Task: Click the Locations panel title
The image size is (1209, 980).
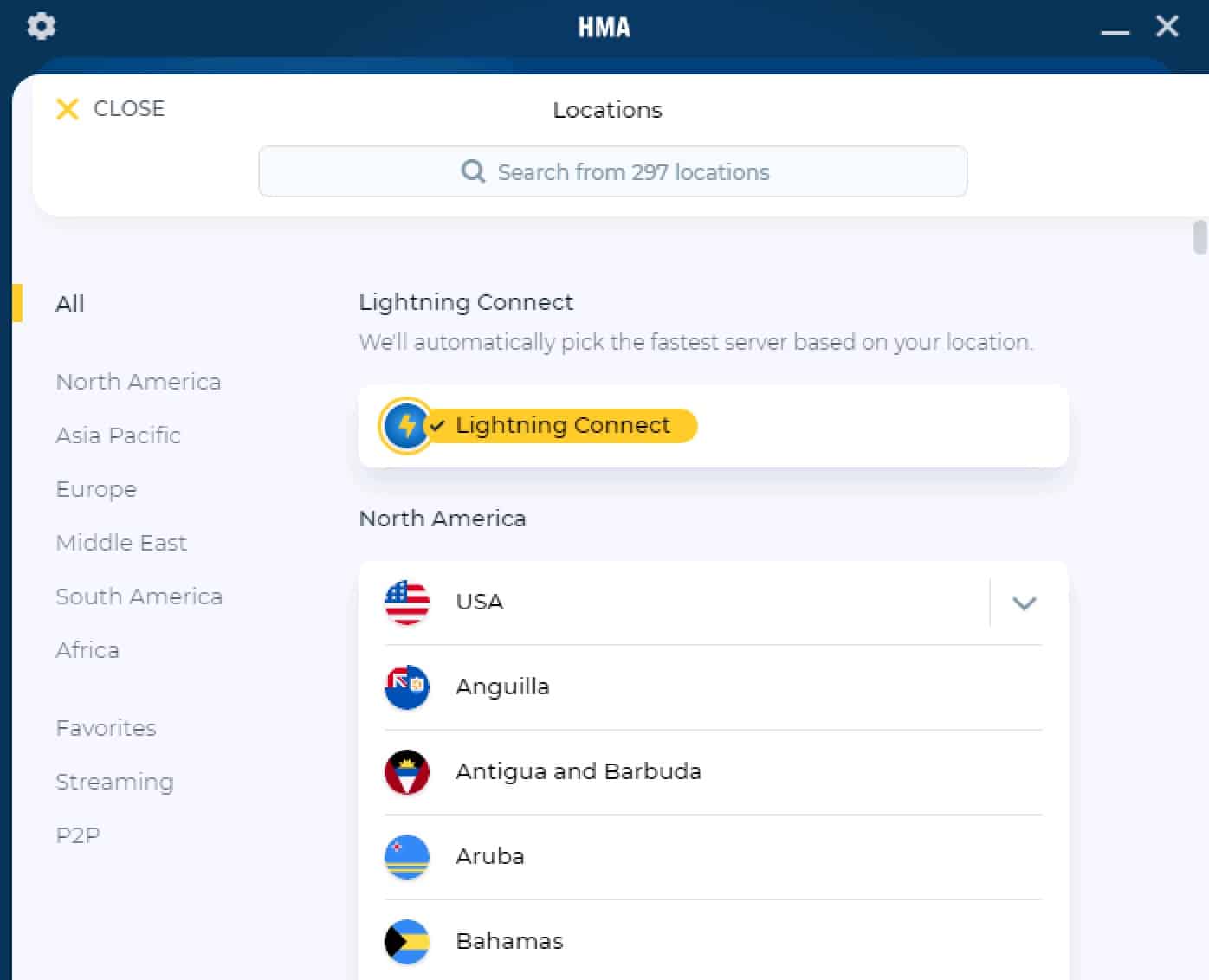Action: (607, 110)
